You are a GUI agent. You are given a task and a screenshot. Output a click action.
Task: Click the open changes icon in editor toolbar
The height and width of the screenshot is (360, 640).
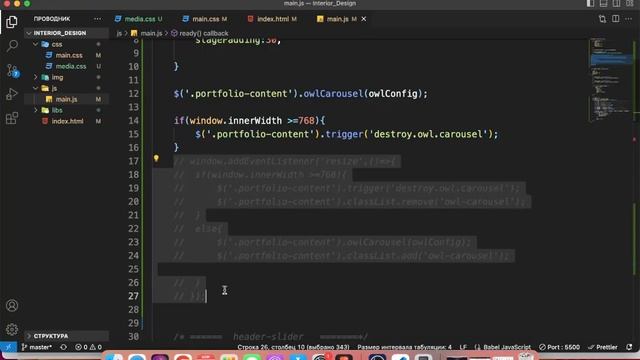pos(602,19)
